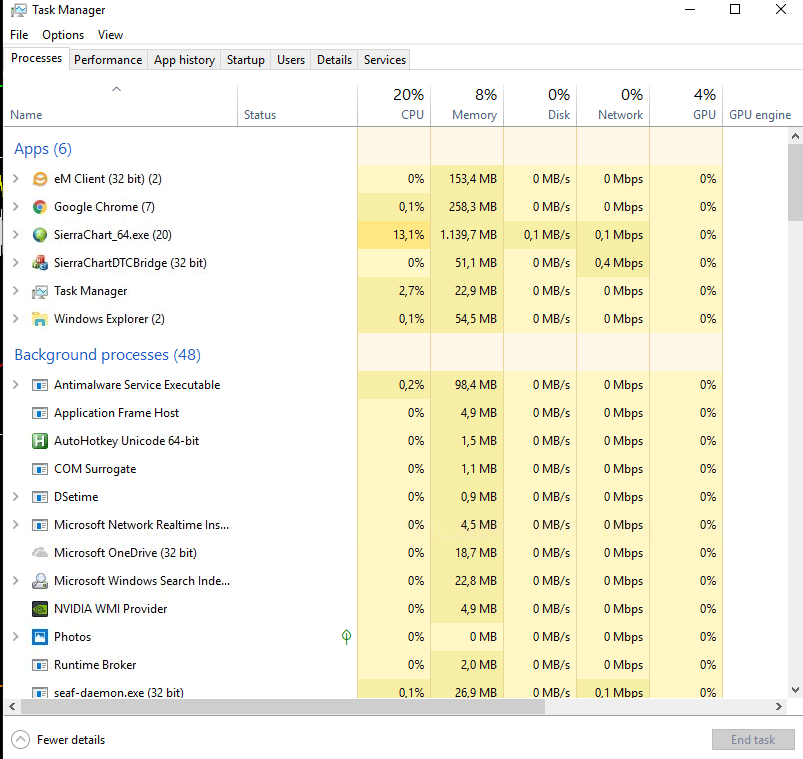Switch to the Services tab
Screen dimensions: 803x759
point(385,60)
